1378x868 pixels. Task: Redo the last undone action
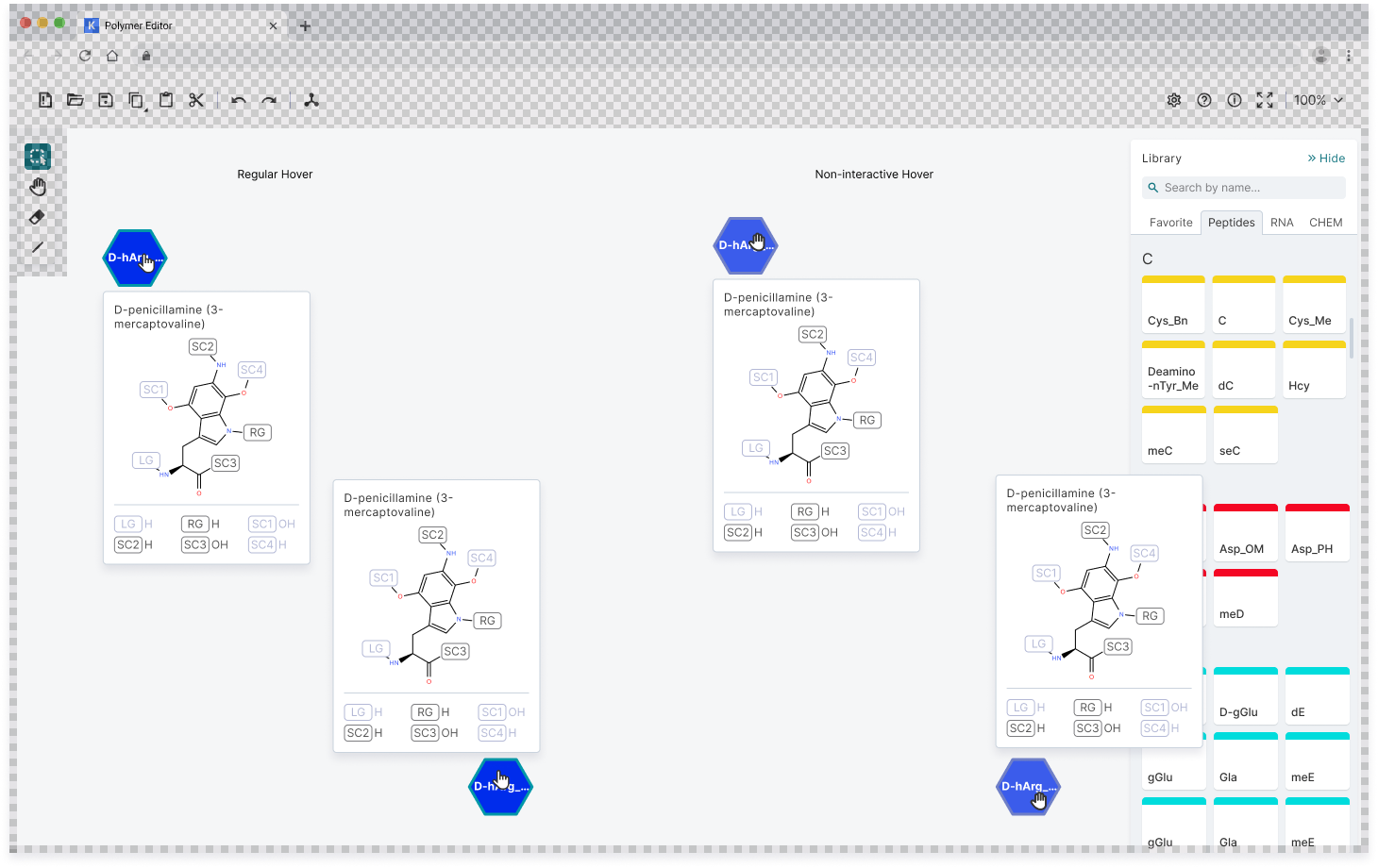pos(269,100)
